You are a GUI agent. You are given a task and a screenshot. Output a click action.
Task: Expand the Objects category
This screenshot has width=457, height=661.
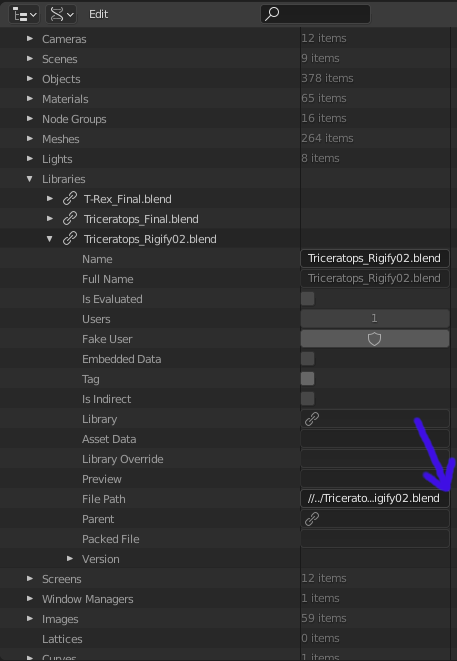point(30,79)
